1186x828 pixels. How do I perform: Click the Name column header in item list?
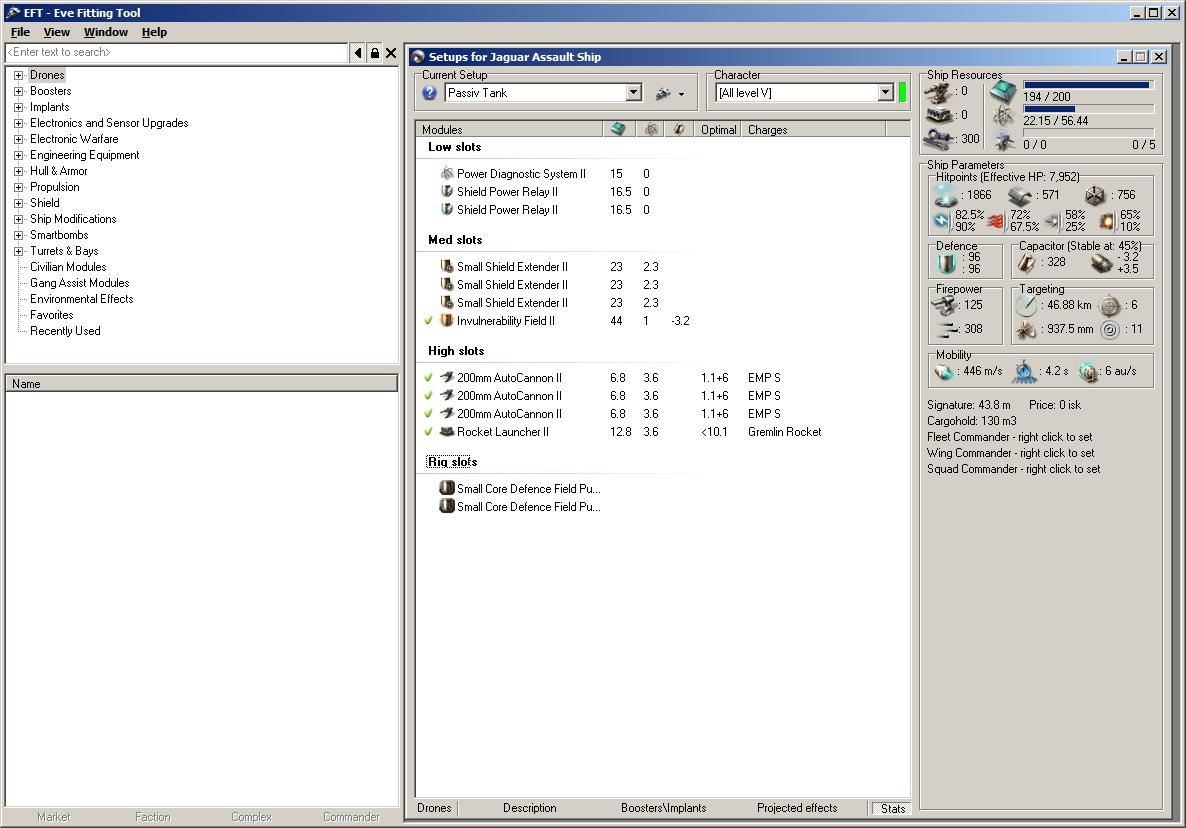pyautogui.click(x=202, y=384)
